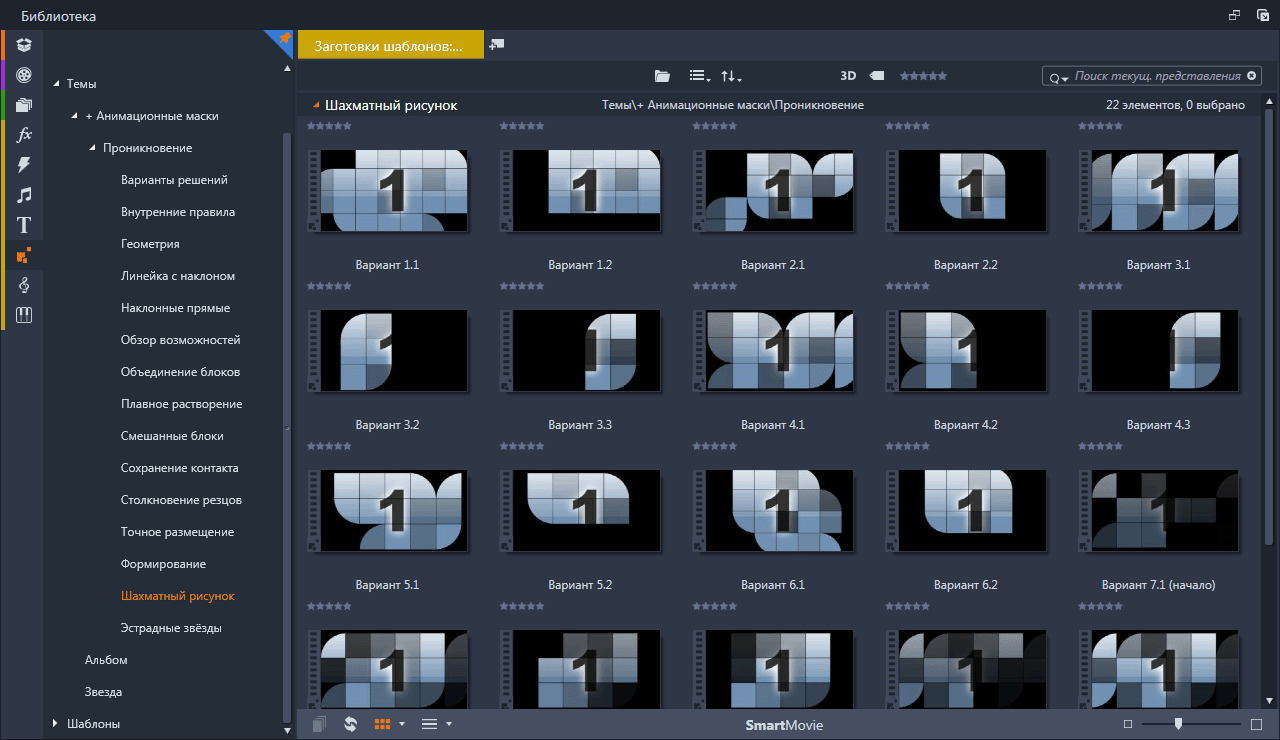Open the fx effects category
1280x740 pixels.
click(x=24, y=135)
